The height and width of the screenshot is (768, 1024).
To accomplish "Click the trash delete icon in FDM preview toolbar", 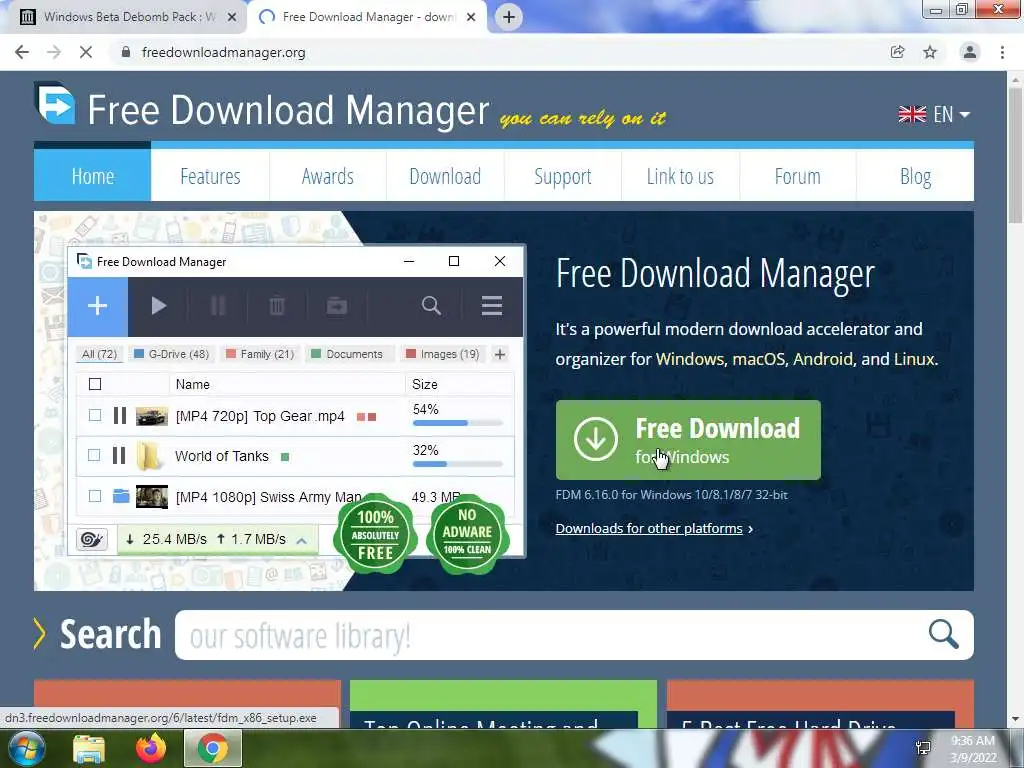I will [x=277, y=306].
